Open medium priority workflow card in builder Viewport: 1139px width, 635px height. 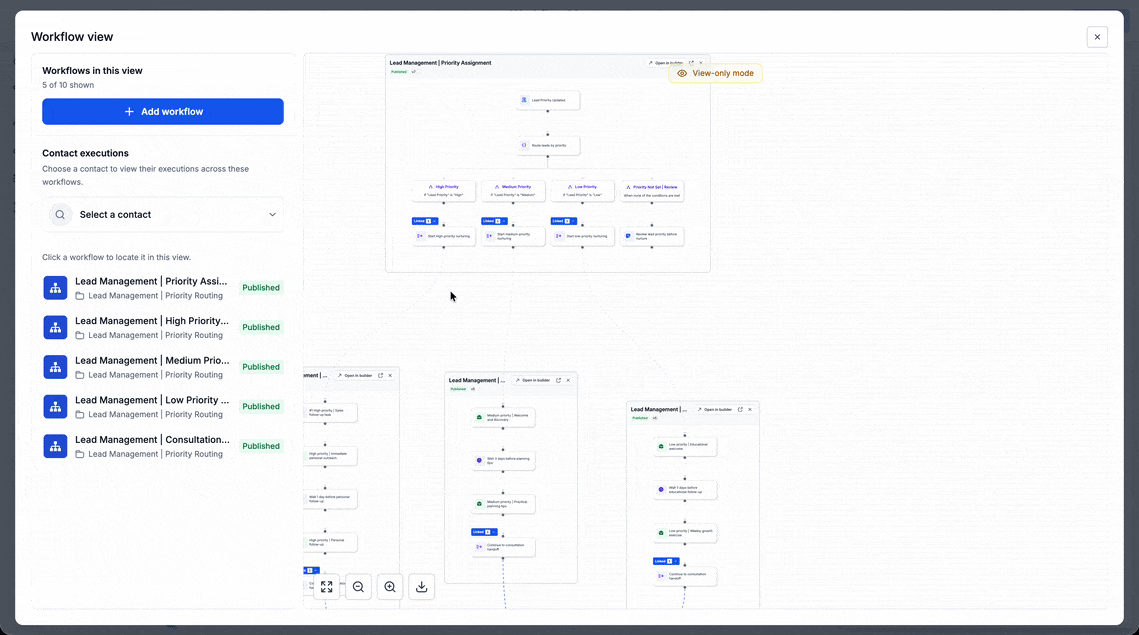(533, 380)
